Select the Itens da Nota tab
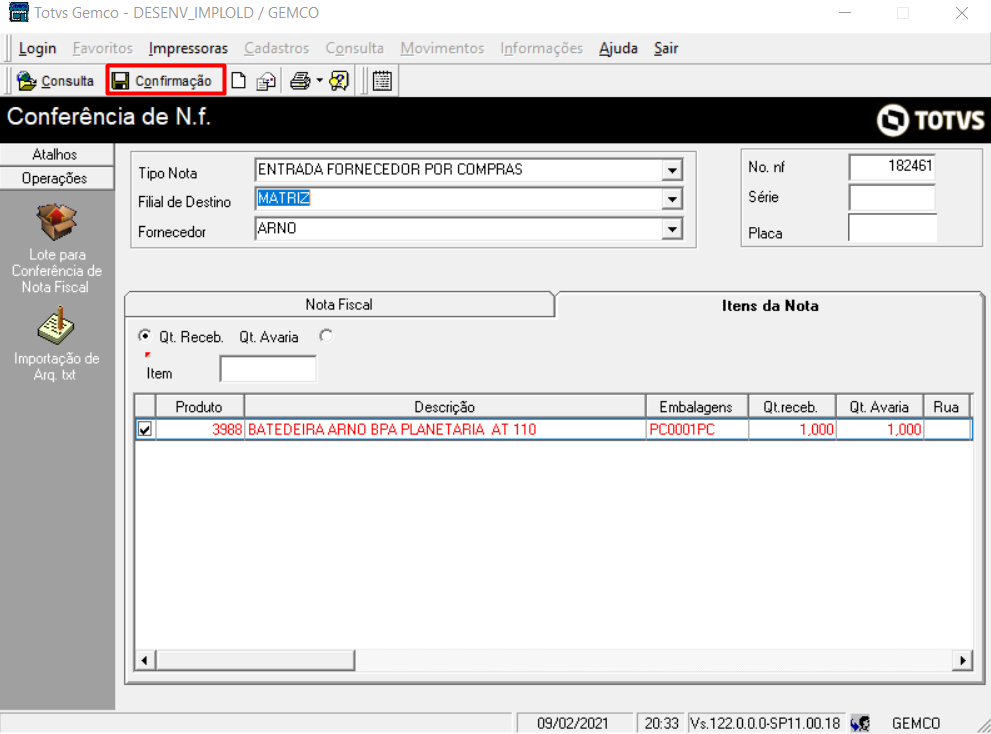Screen dimensions: 991x734 point(770,306)
